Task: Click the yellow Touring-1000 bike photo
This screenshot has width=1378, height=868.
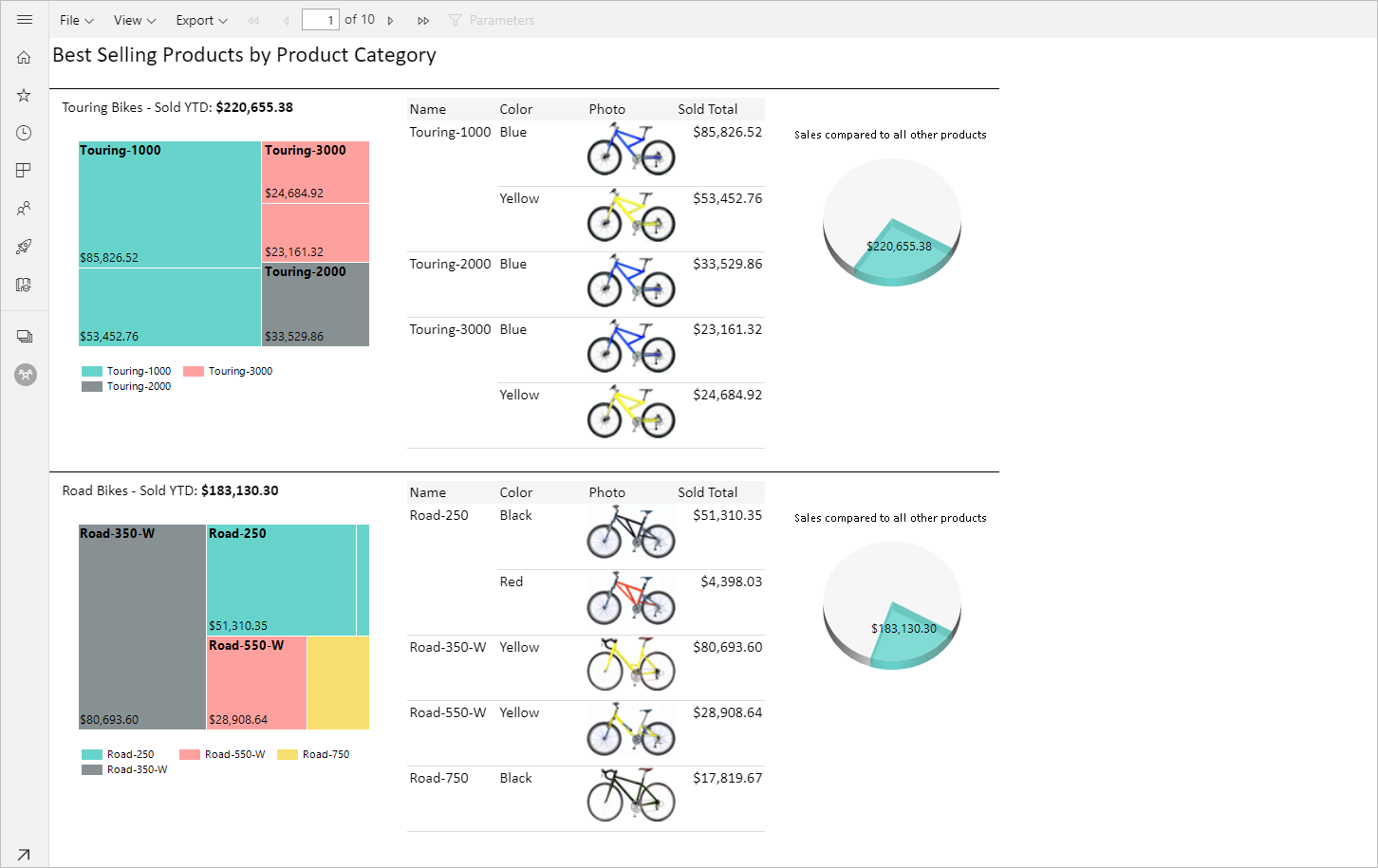Action: pyautogui.click(x=631, y=216)
